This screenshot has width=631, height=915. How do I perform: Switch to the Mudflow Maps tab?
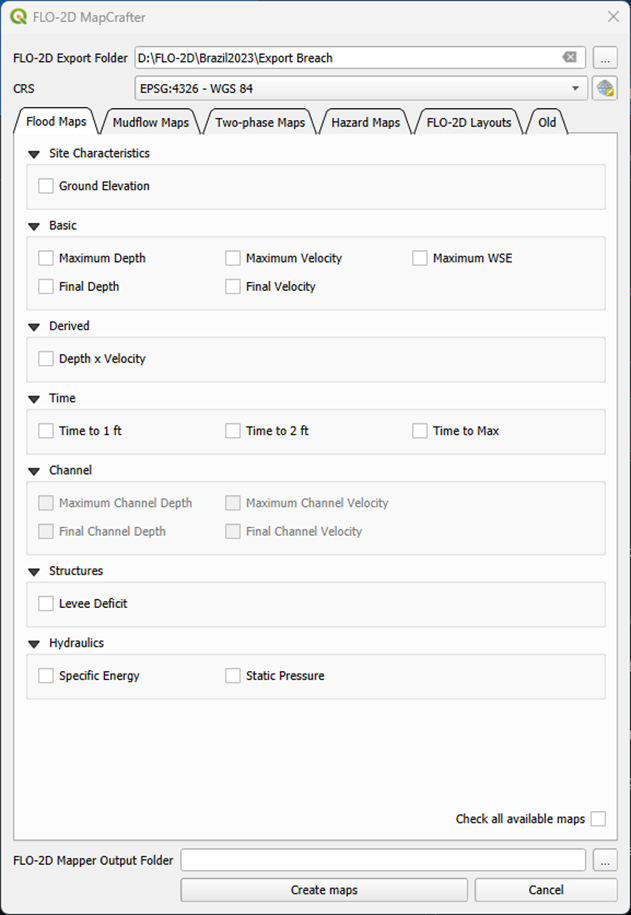click(148, 123)
